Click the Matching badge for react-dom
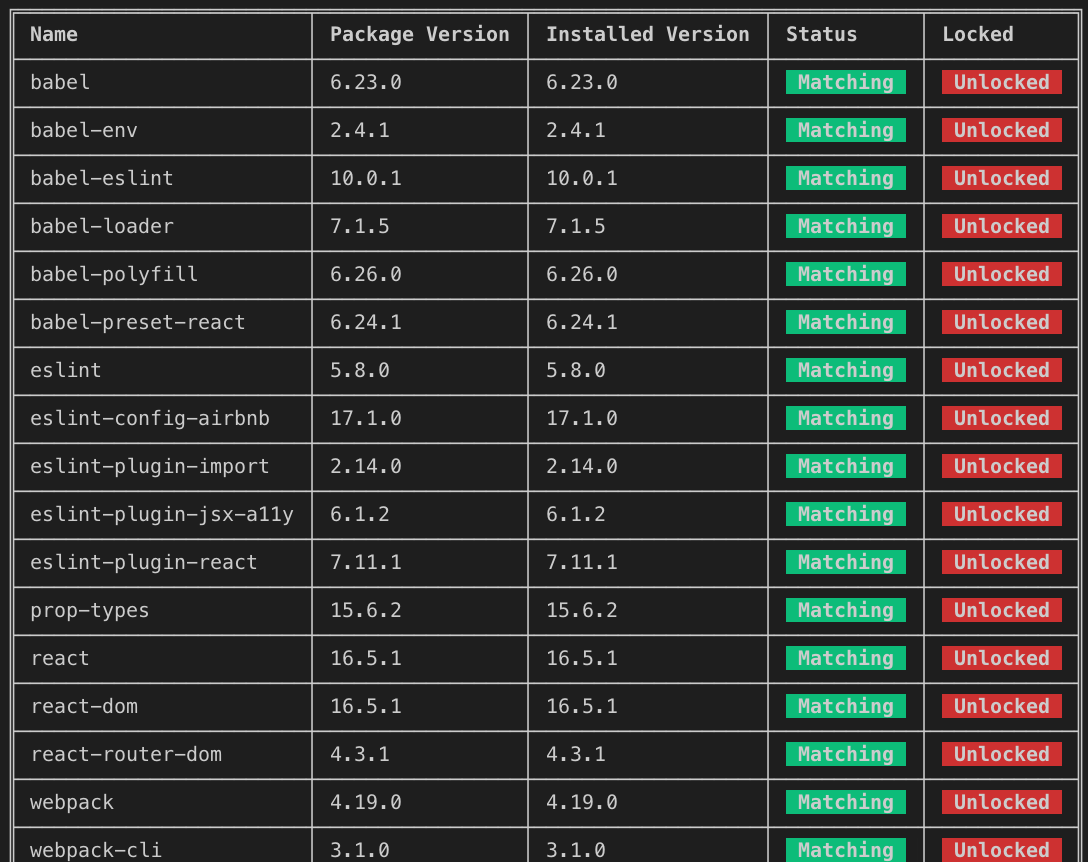 click(846, 706)
